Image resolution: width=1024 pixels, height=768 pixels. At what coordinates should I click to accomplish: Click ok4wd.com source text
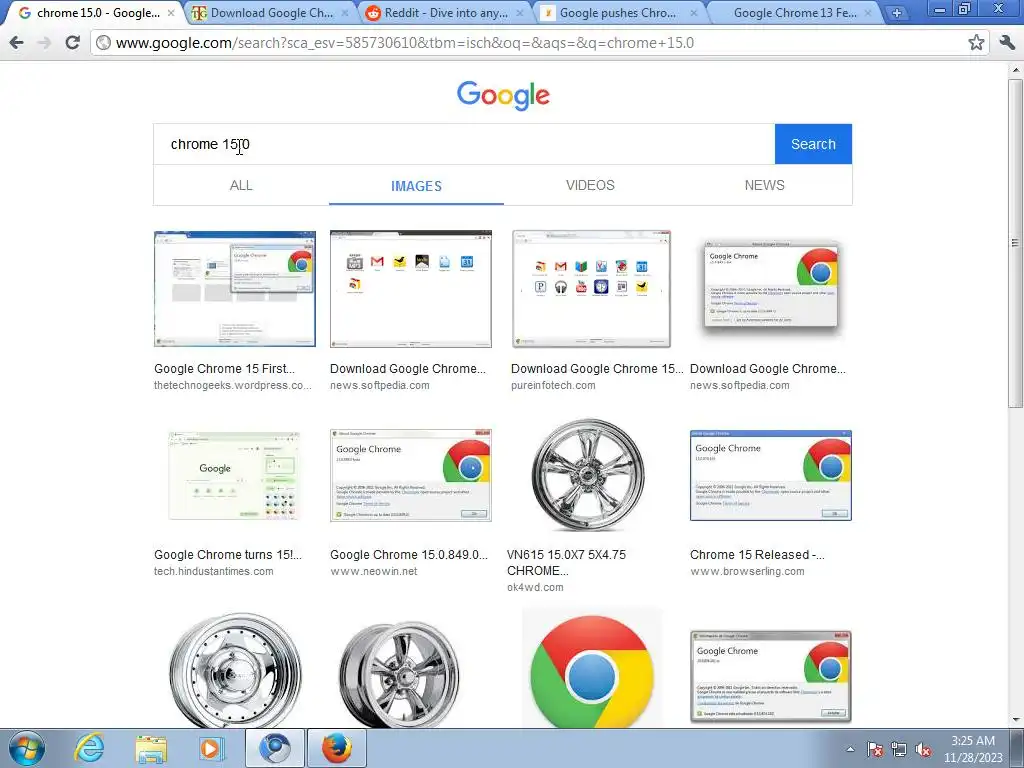535,587
